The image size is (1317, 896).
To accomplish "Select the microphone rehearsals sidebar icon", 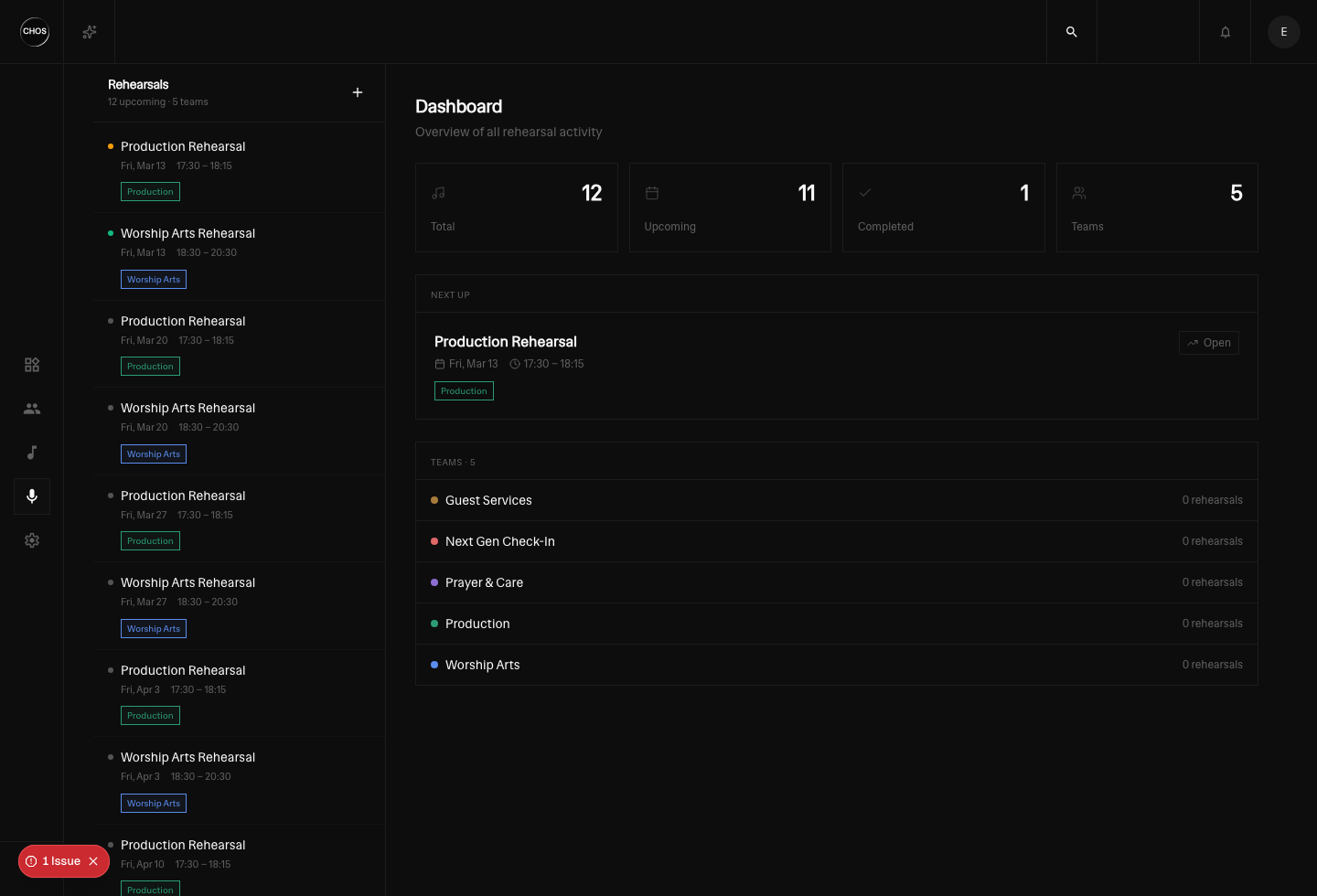I will click(32, 496).
